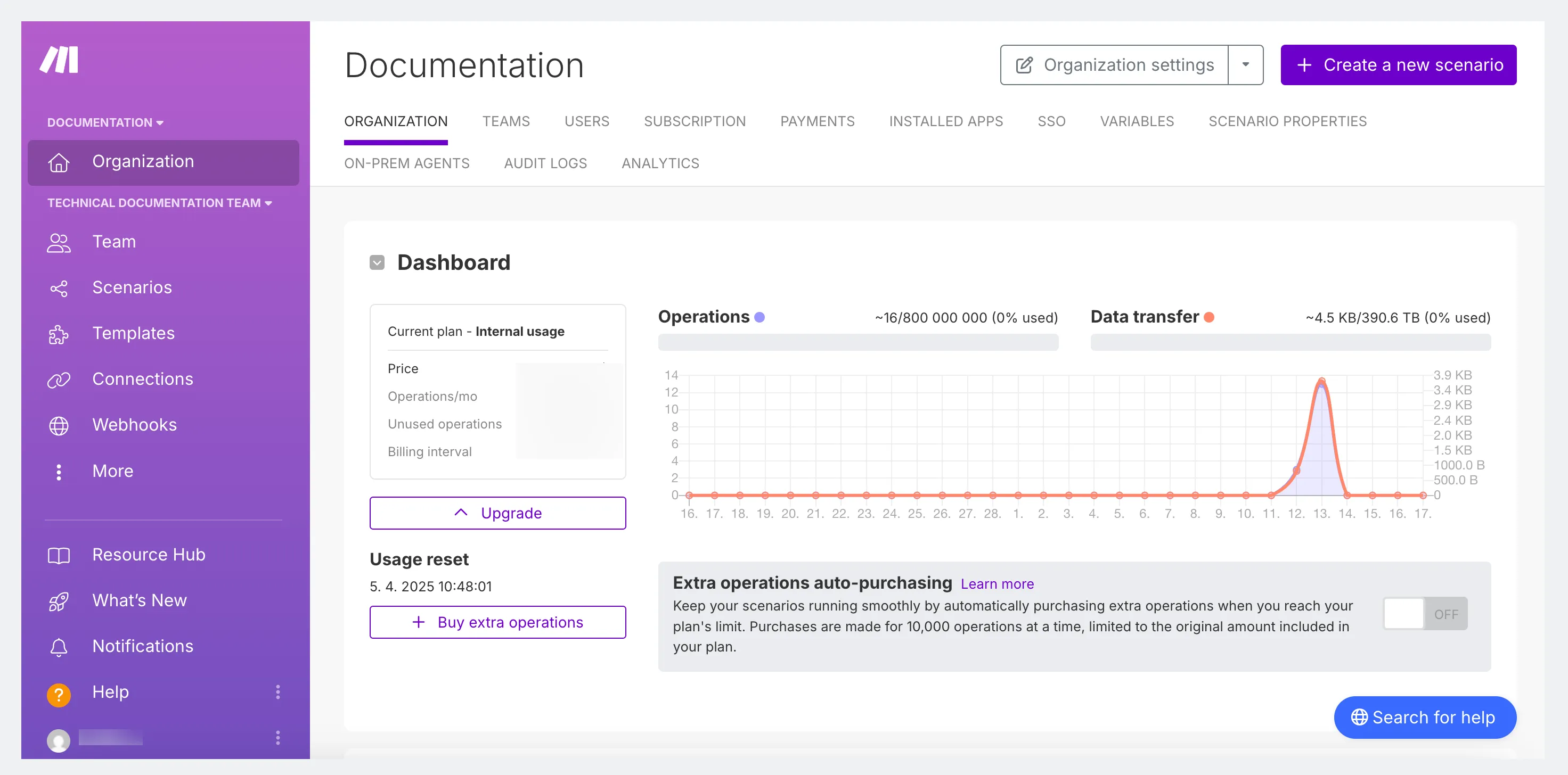Click the ~4.5 KB/390.6 TB data transfer text
Viewport: 1568px width, 775px height.
(1398, 317)
